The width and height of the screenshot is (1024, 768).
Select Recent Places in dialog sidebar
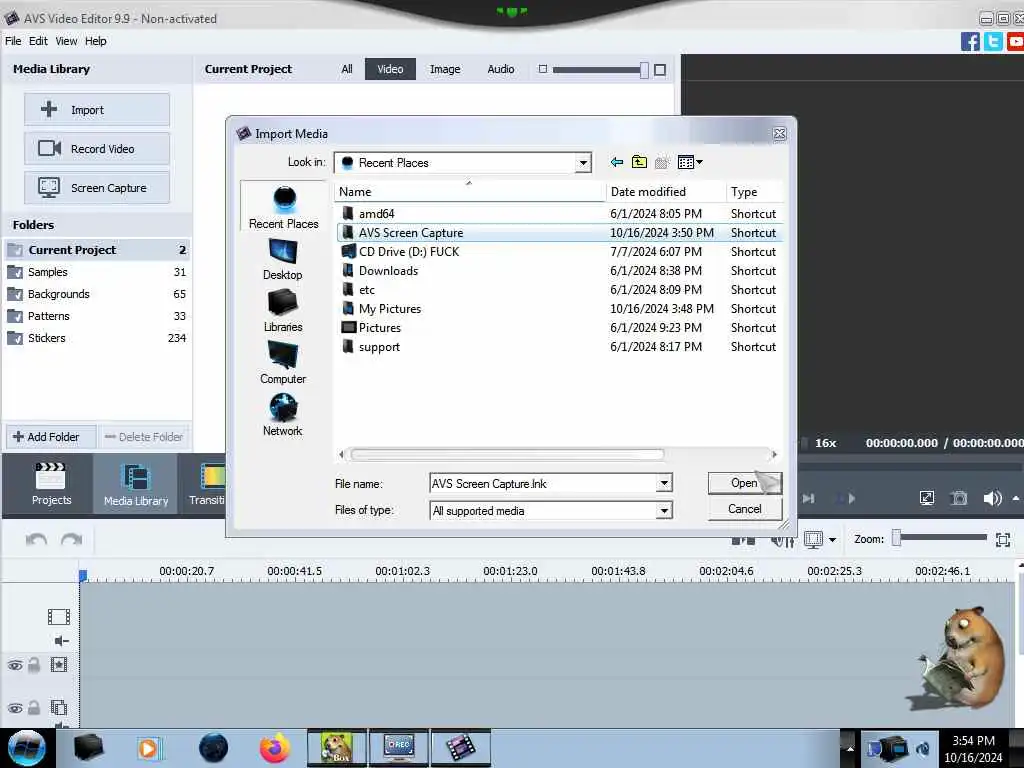[x=283, y=207]
